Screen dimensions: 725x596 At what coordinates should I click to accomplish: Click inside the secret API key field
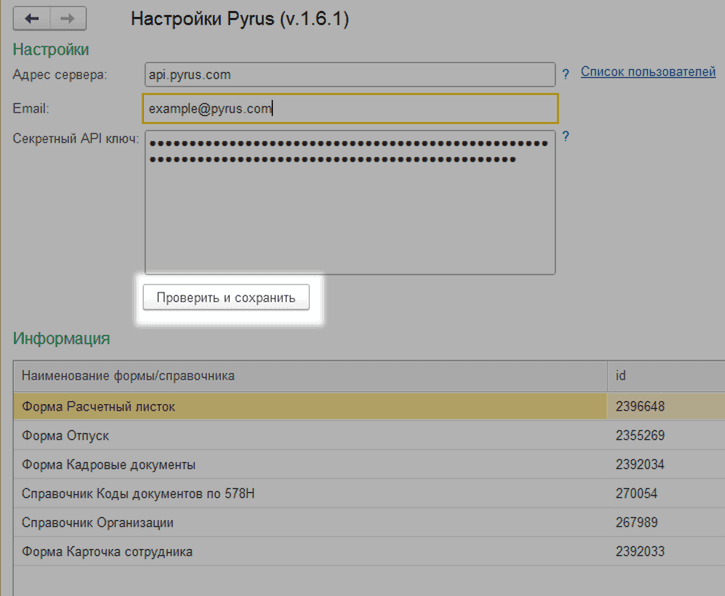(x=350, y=210)
